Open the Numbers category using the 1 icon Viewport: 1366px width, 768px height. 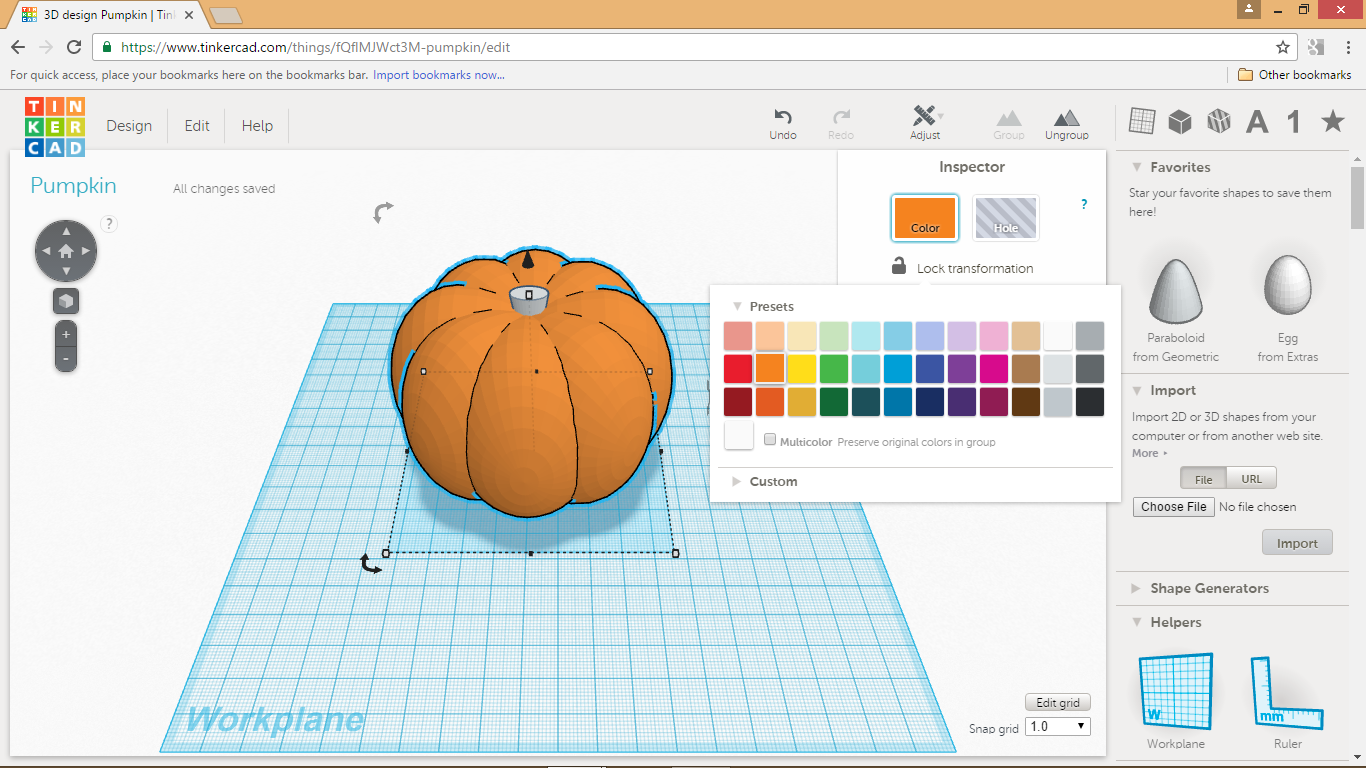tap(1291, 121)
